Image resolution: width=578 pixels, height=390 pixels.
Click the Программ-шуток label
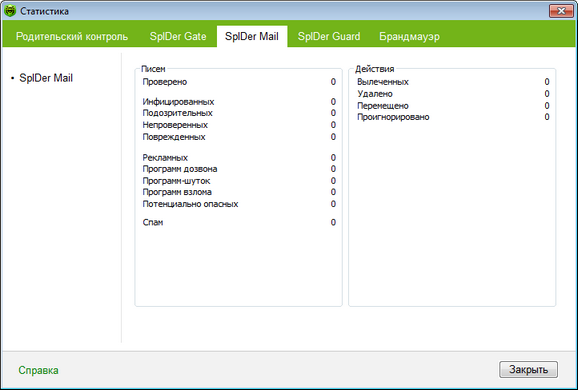tap(176, 181)
